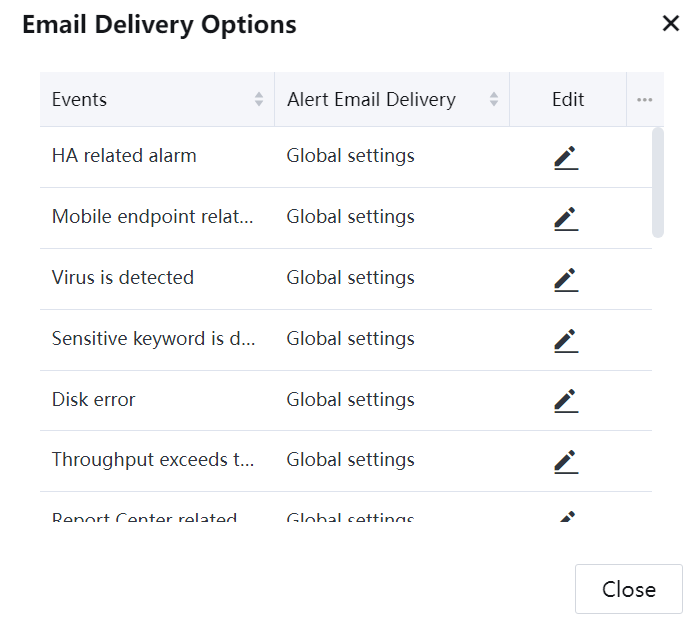Image resolution: width=698 pixels, height=622 pixels.
Task: Click the Close button
Action: [x=628, y=589]
